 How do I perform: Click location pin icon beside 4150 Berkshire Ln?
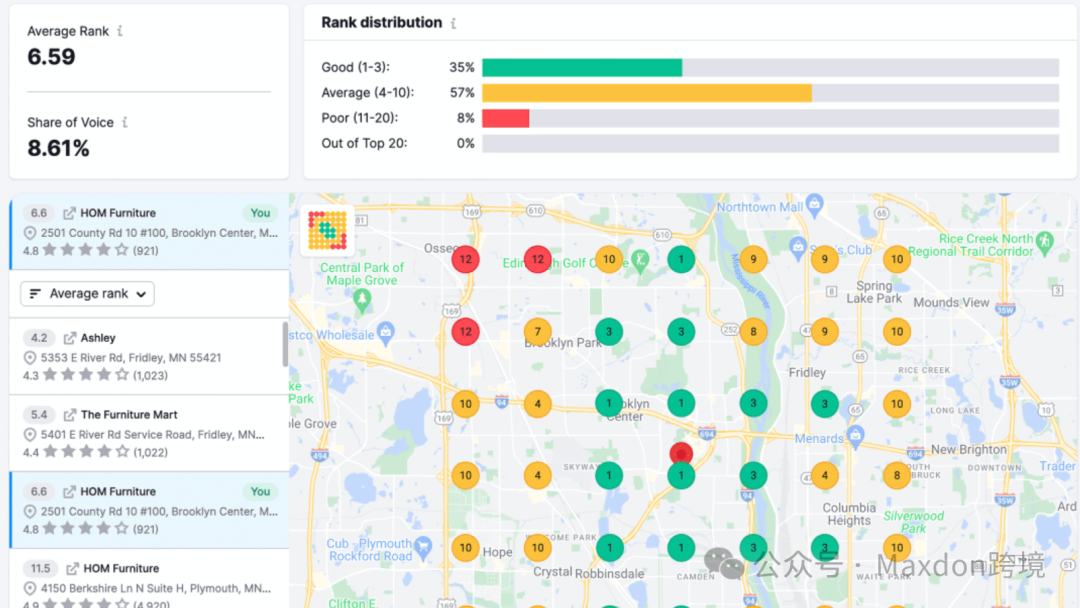pos(30,589)
